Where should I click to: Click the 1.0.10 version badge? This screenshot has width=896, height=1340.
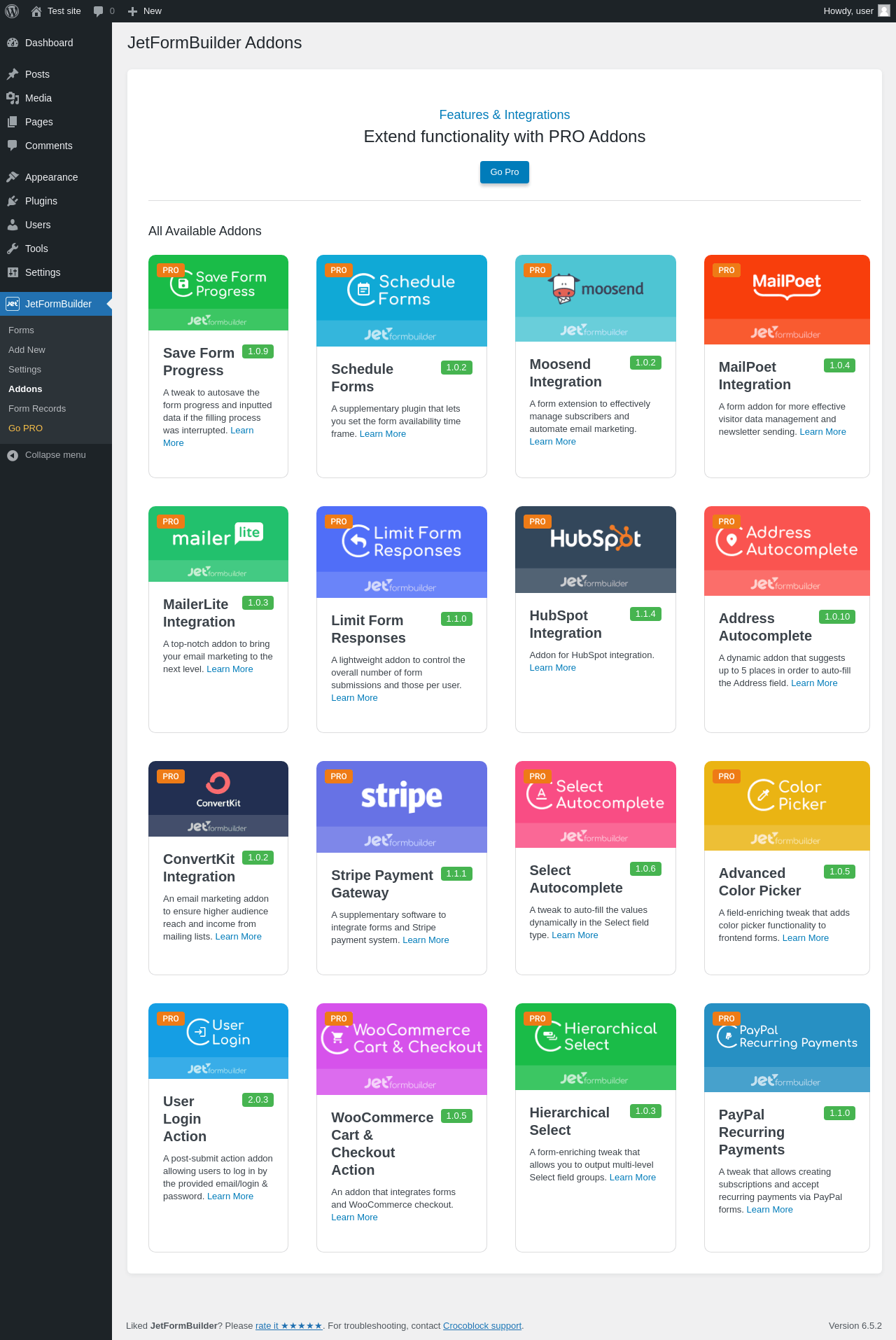[837, 617]
